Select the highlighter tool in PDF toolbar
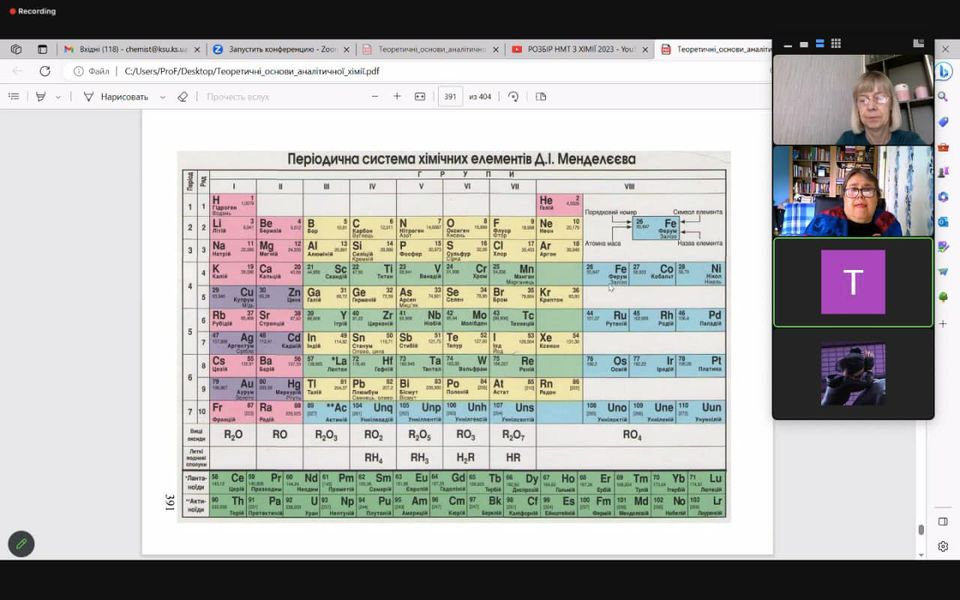This screenshot has height=600, width=960. 41,97
